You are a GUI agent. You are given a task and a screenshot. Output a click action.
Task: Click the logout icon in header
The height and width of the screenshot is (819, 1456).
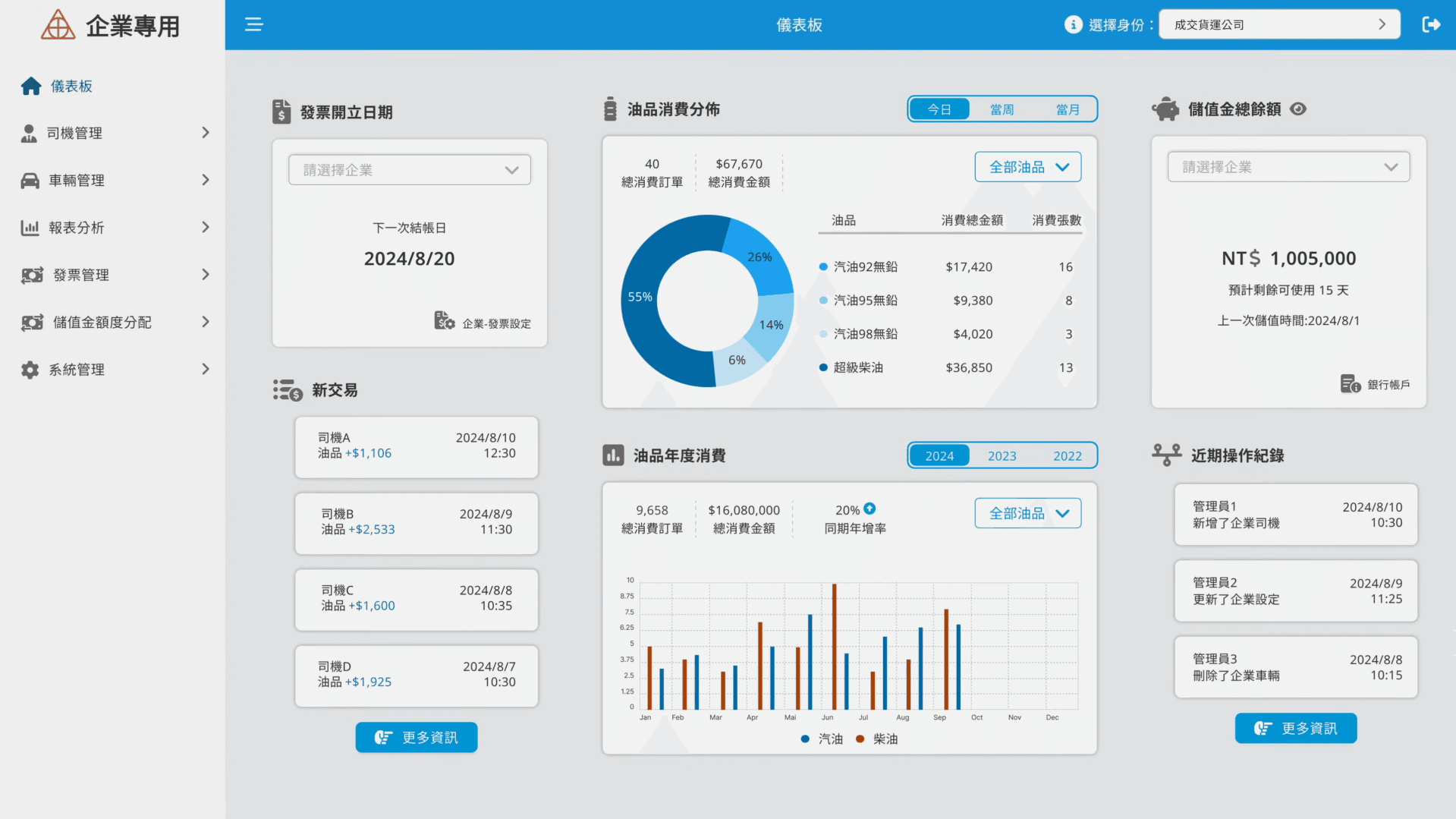tap(1431, 24)
